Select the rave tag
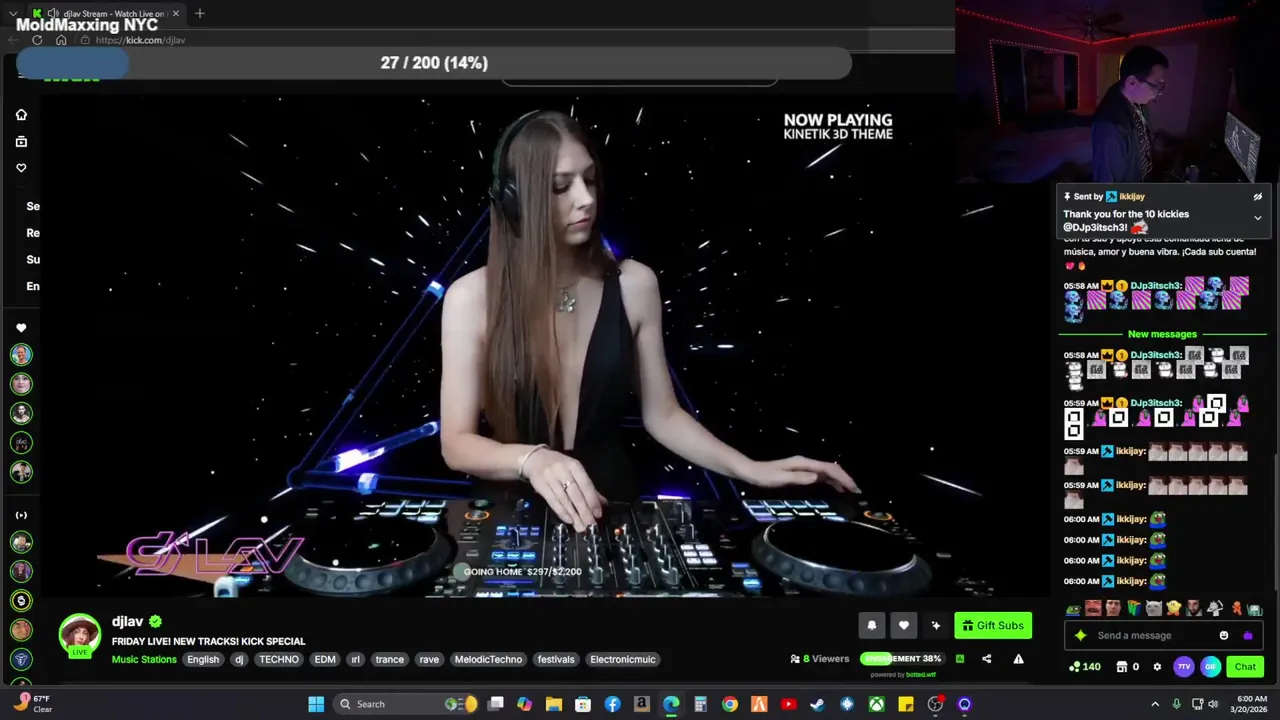1280x720 pixels. pyautogui.click(x=429, y=659)
